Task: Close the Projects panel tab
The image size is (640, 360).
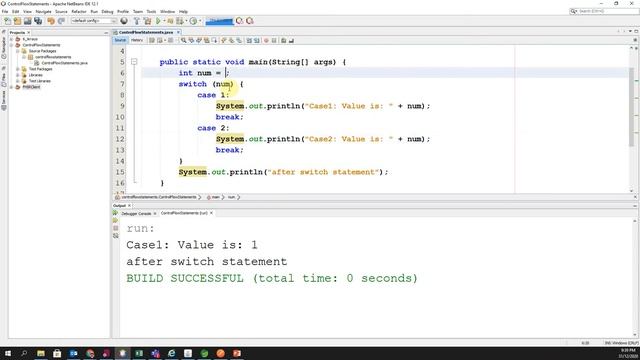Action: tap(29, 33)
